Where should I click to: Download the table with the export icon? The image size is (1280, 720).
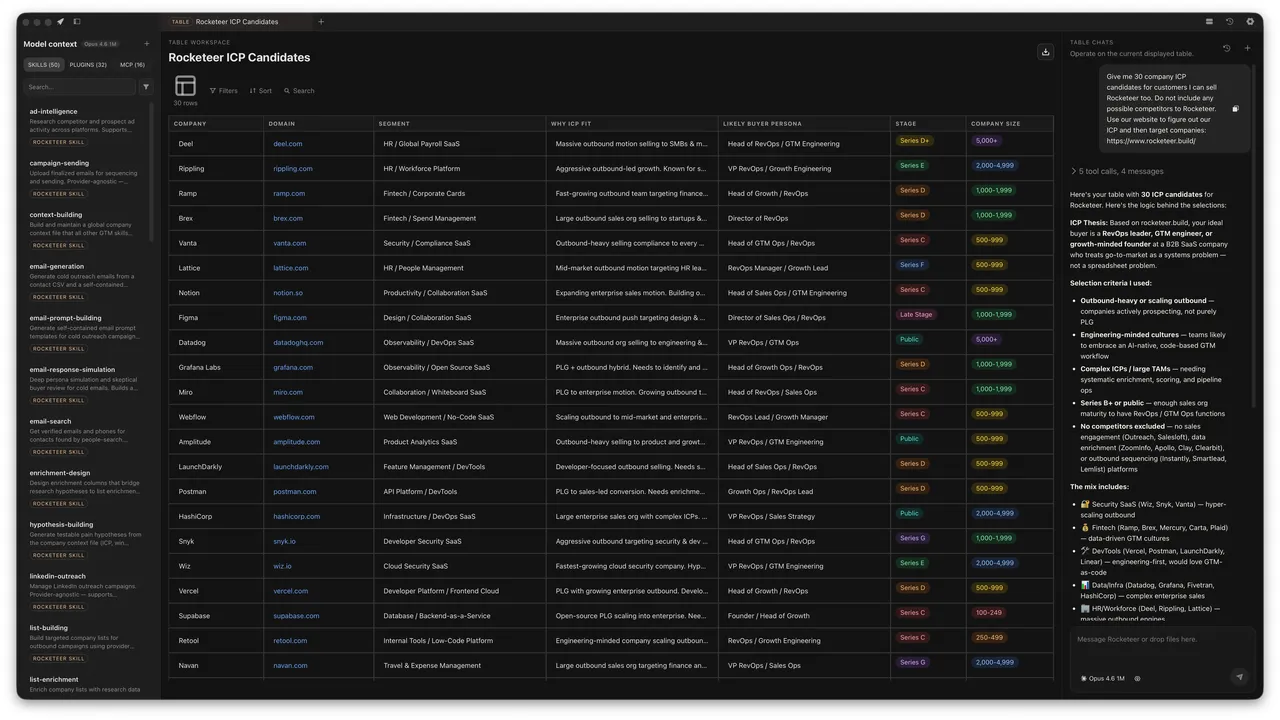1045,52
